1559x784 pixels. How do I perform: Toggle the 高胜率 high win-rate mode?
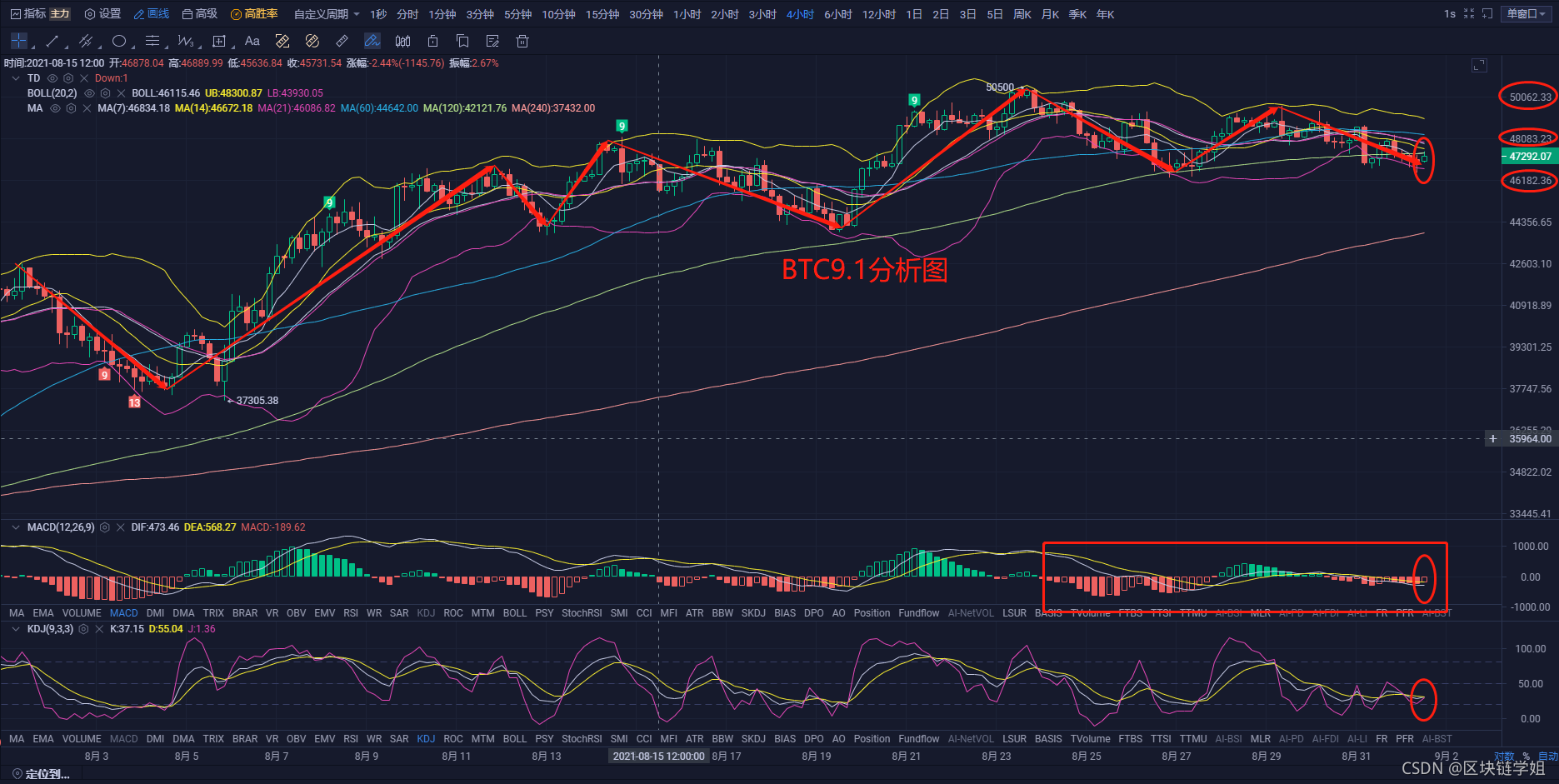click(x=255, y=14)
